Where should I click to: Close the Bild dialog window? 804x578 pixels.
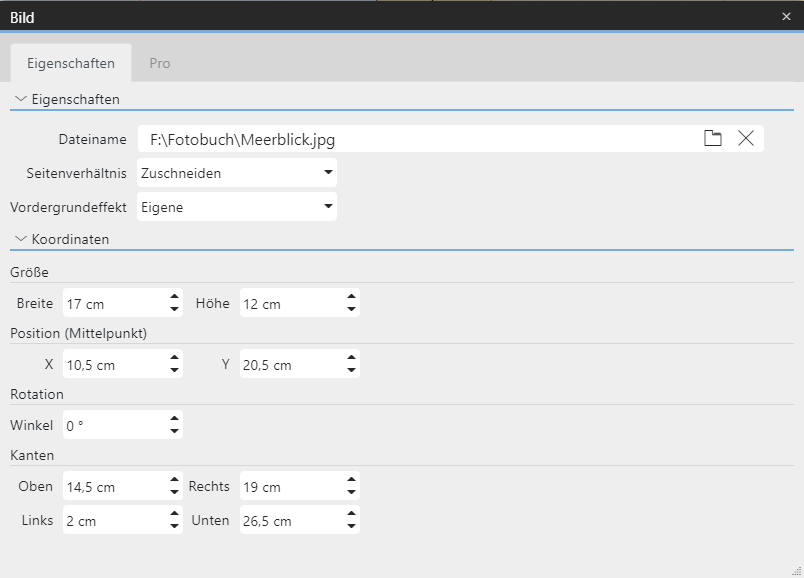786,17
